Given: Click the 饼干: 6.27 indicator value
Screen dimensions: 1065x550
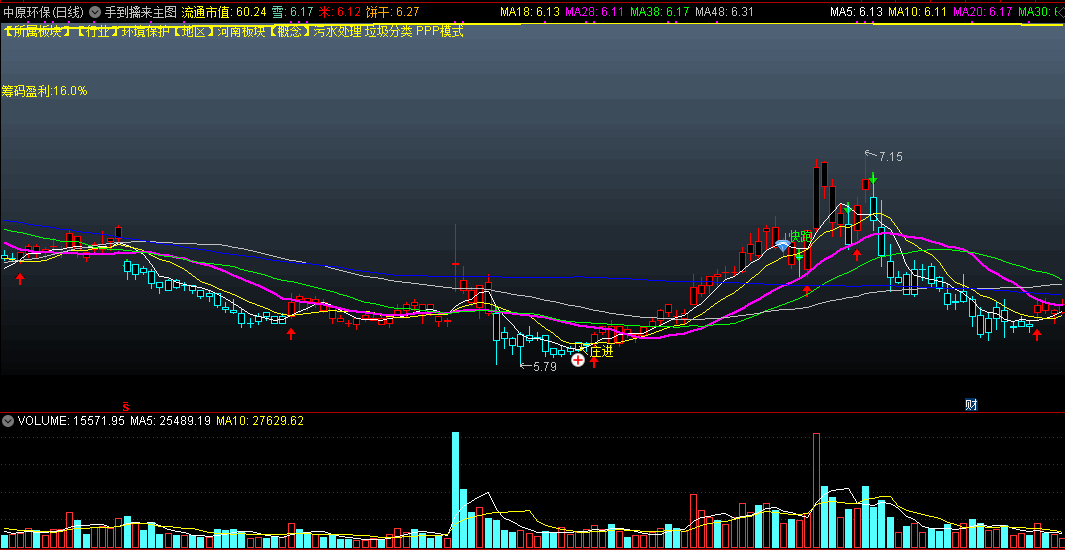Looking at the screenshot, I should pyautogui.click(x=393, y=12).
